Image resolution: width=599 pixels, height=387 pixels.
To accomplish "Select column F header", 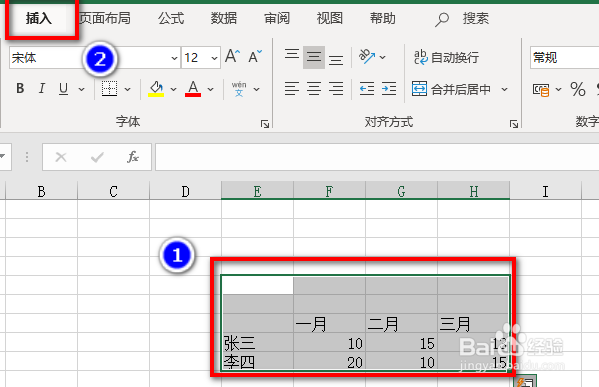I will (329, 191).
